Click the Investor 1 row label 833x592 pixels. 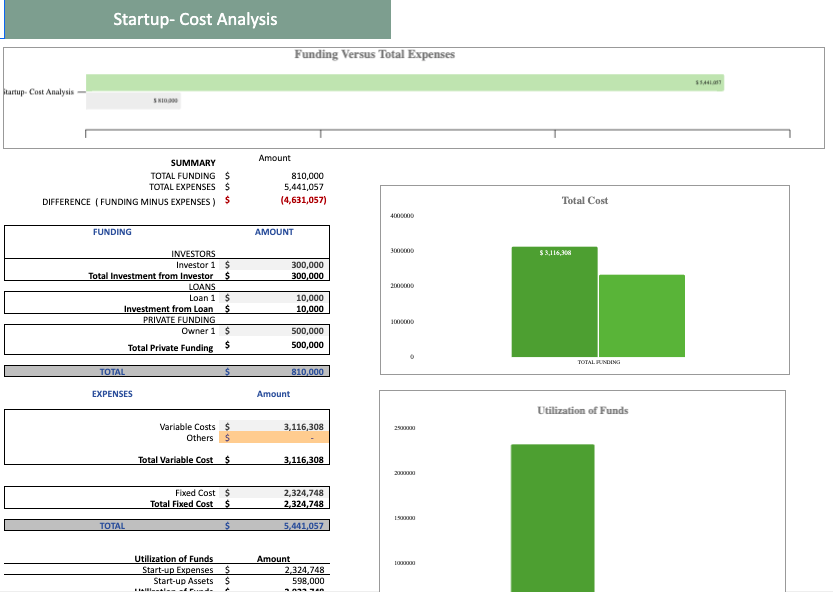click(x=196, y=265)
